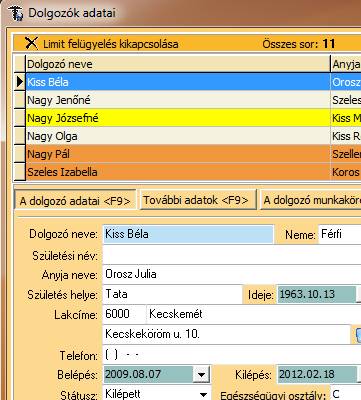Viewport: 361px width, 400px height.
Task: Click the Limit felügyelés kikapcsolása label
Action: (x=111, y=44)
